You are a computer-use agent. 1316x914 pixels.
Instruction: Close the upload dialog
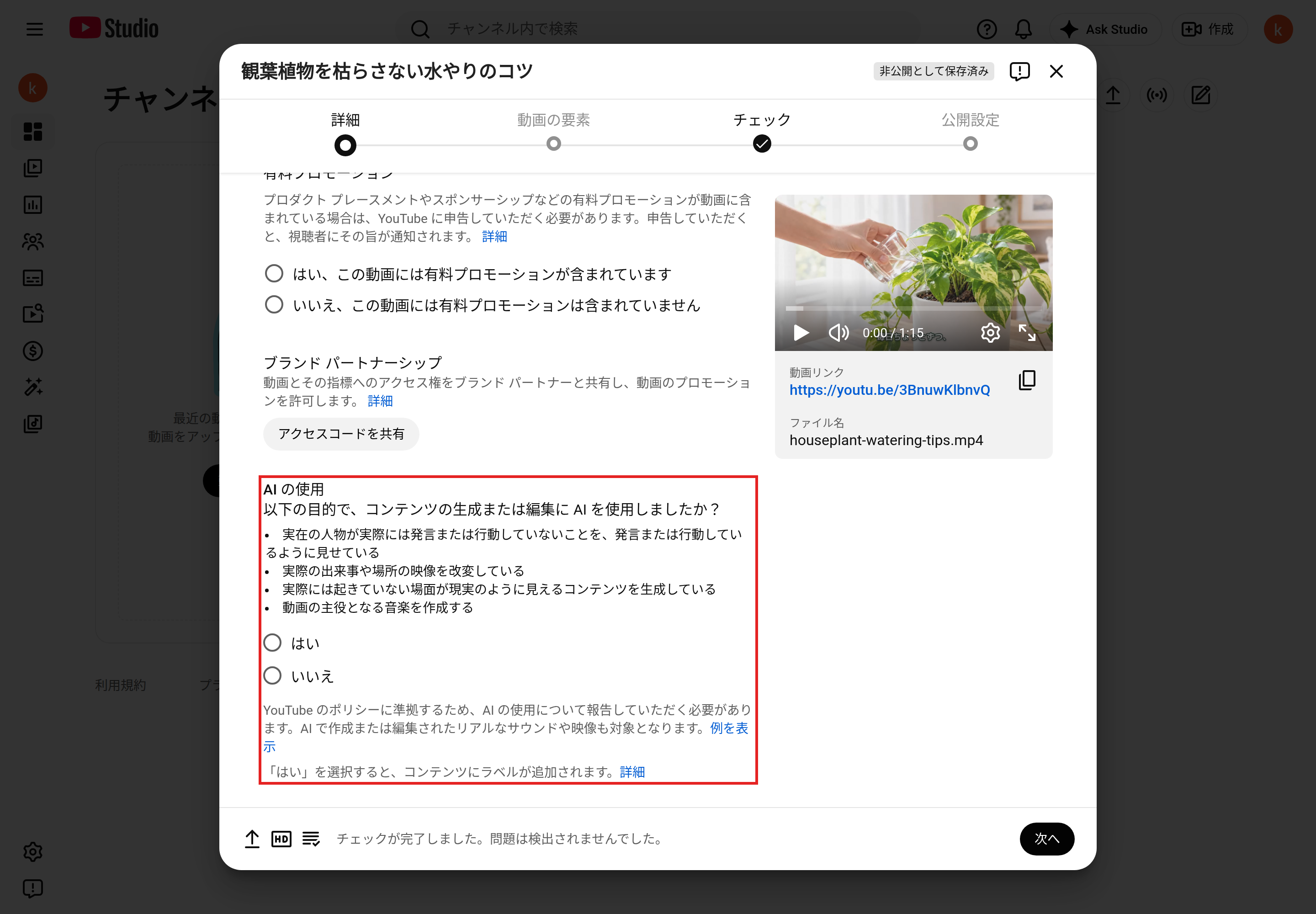[x=1056, y=72]
